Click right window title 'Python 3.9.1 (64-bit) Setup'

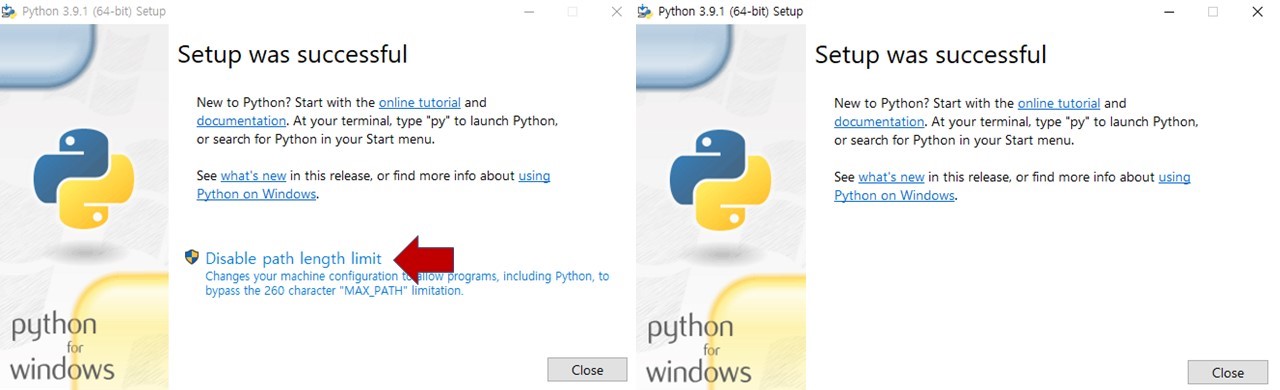(x=730, y=12)
